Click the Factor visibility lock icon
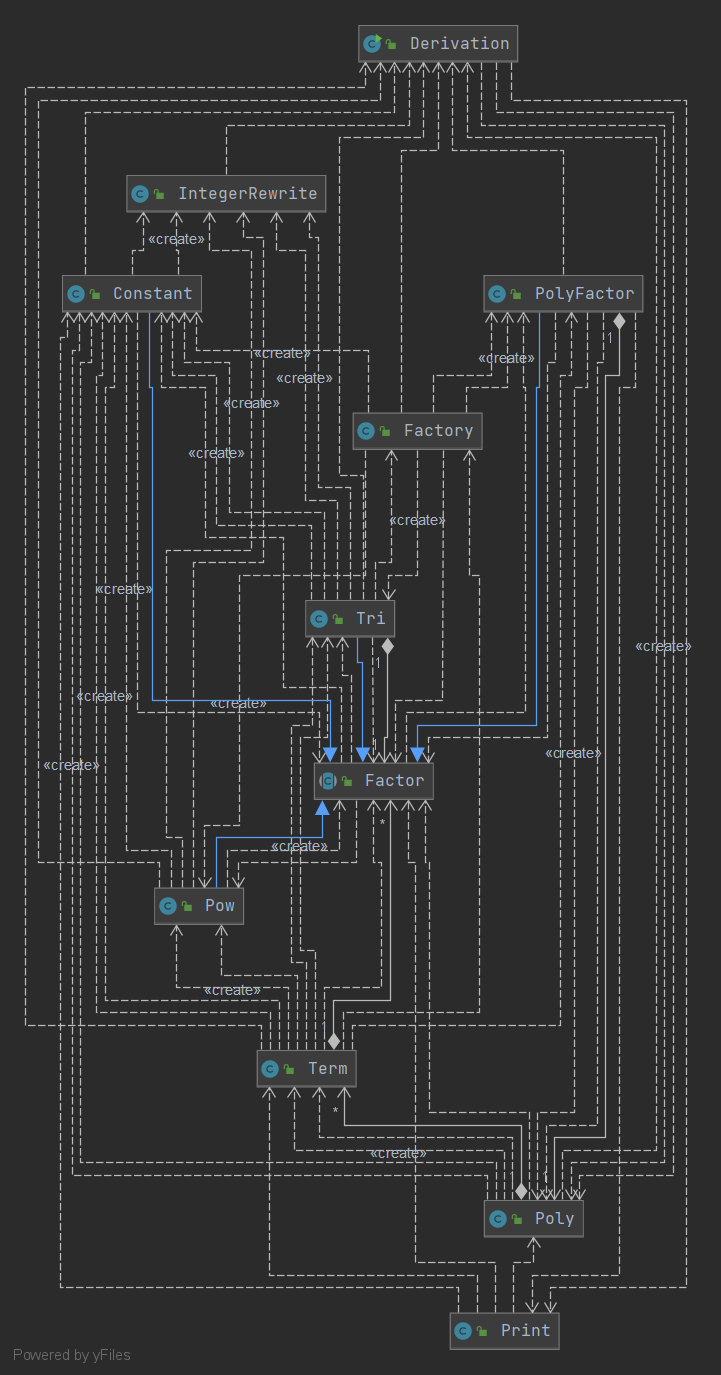This screenshot has height=1375, width=721. (347, 781)
